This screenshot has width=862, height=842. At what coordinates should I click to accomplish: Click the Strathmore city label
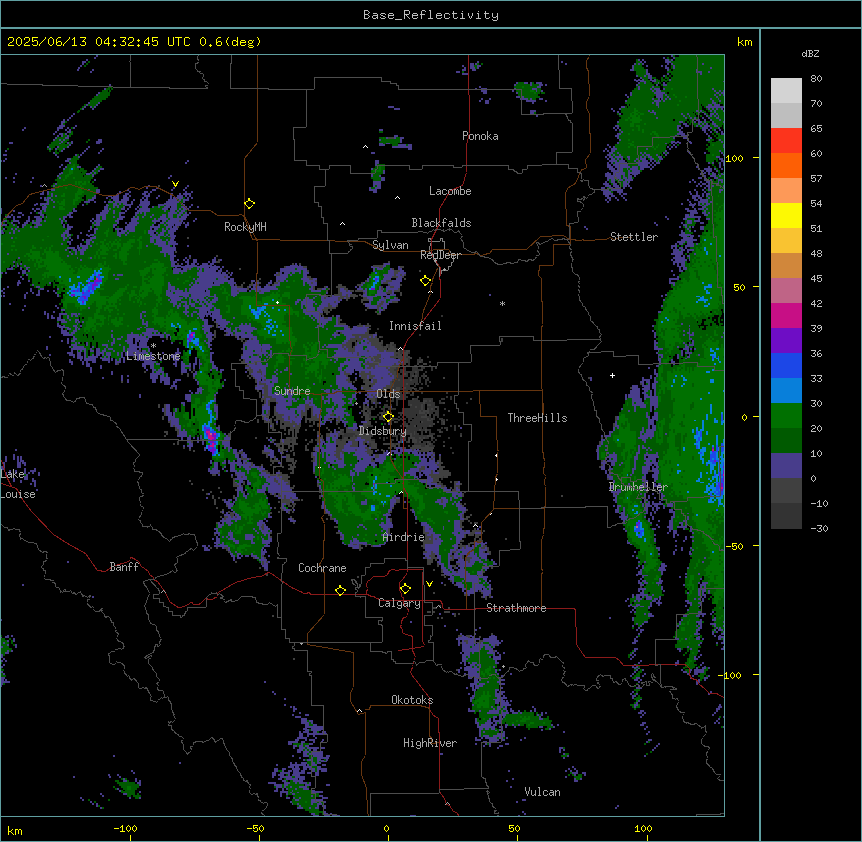(x=516, y=608)
